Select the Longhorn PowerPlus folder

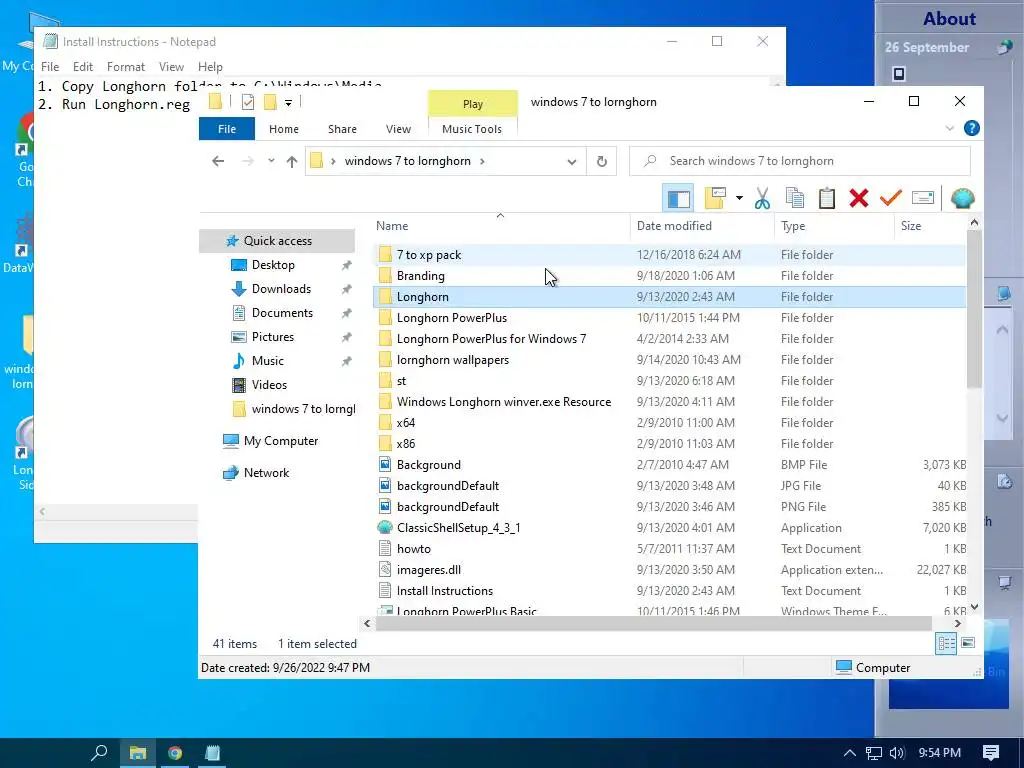click(x=669, y=318)
